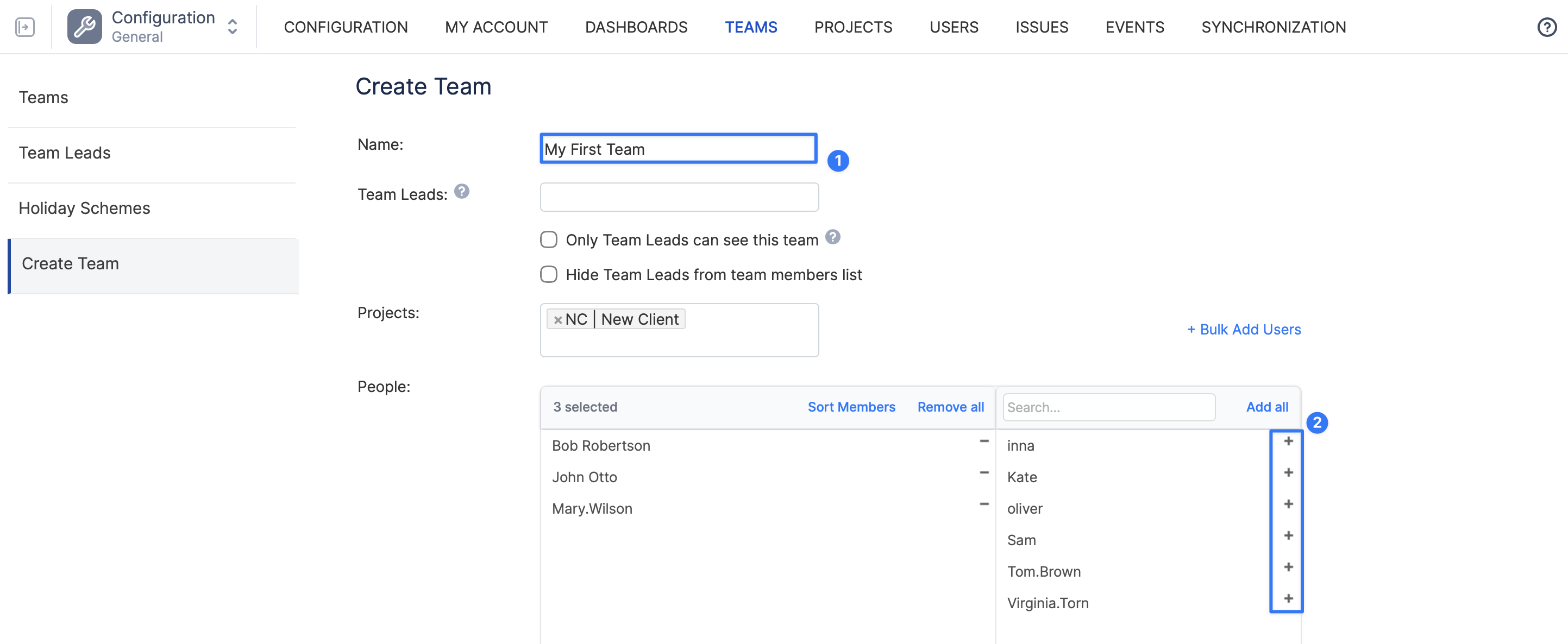Enable 'Only Team Leads can see this team'
Image resolution: width=1568 pixels, height=644 pixels.
coord(548,239)
